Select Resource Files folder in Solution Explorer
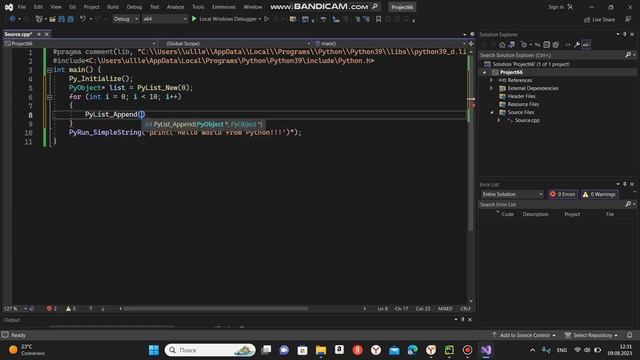Screen dimensions: 640x360 [x=523, y=104]
